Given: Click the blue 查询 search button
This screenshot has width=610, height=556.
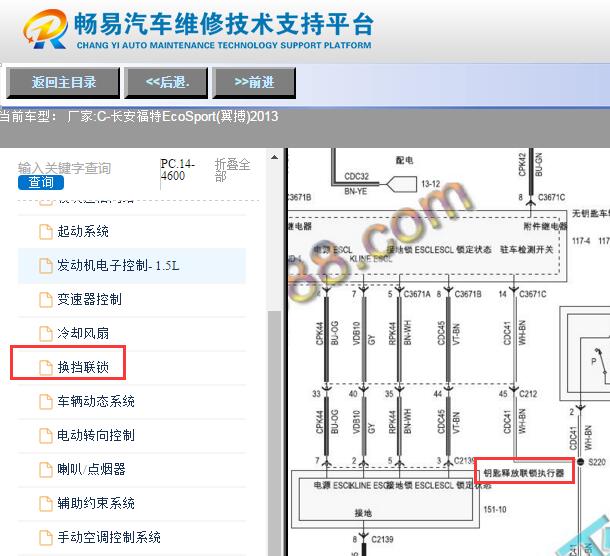Looking at the screenshot, I should [x=41, y=182].
